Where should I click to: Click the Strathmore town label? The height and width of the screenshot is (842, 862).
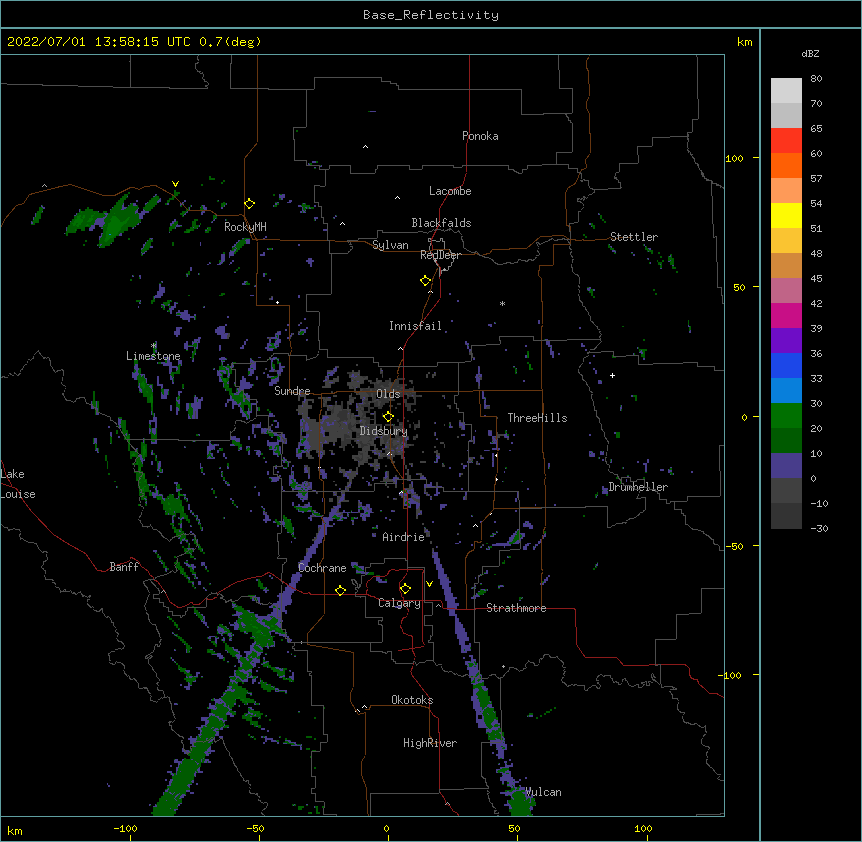tap(516, 608)
